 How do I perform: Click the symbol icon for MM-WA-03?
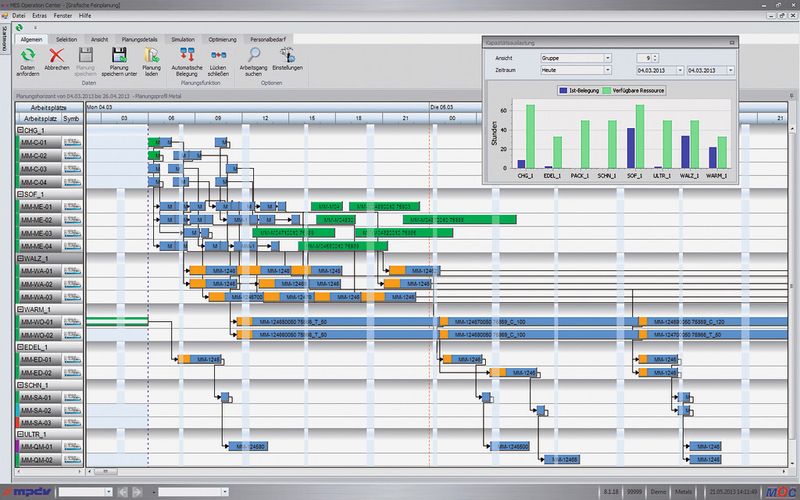(72, 297)
